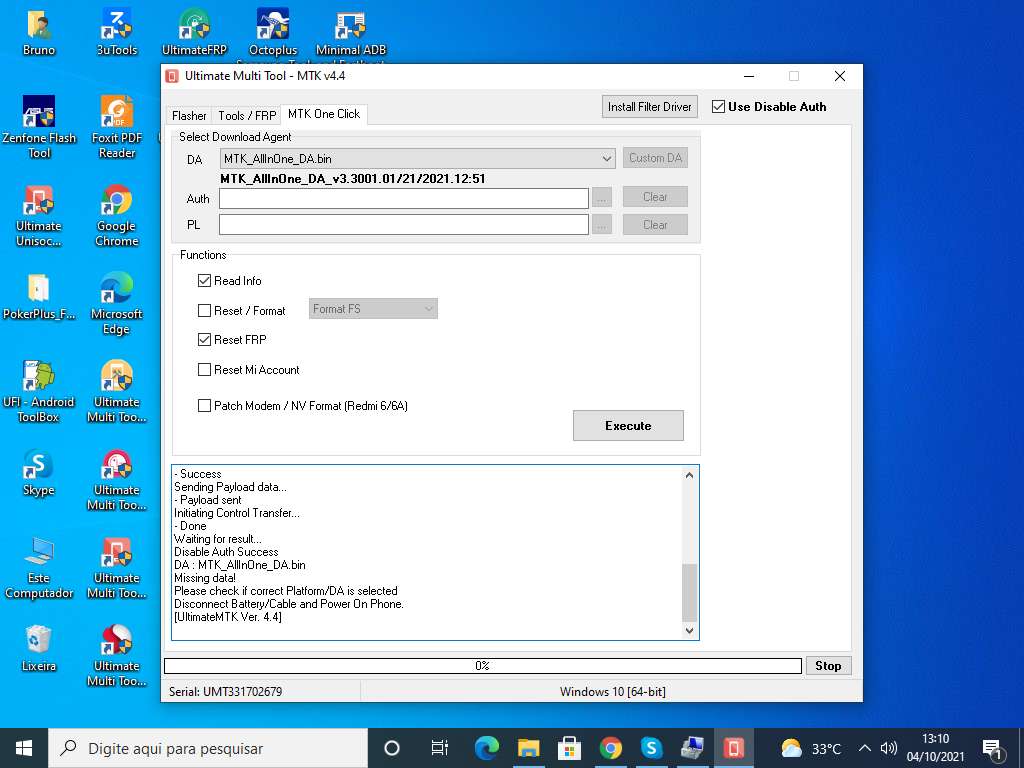Select the MTK One Click tab
Viewport: 1024px width, 768px height.
[324, 114]
